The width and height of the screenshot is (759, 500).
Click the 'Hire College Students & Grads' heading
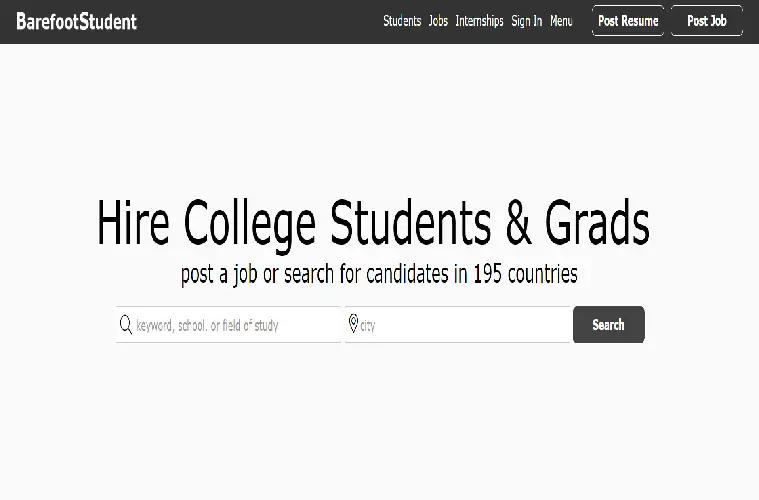click(373, 224)
